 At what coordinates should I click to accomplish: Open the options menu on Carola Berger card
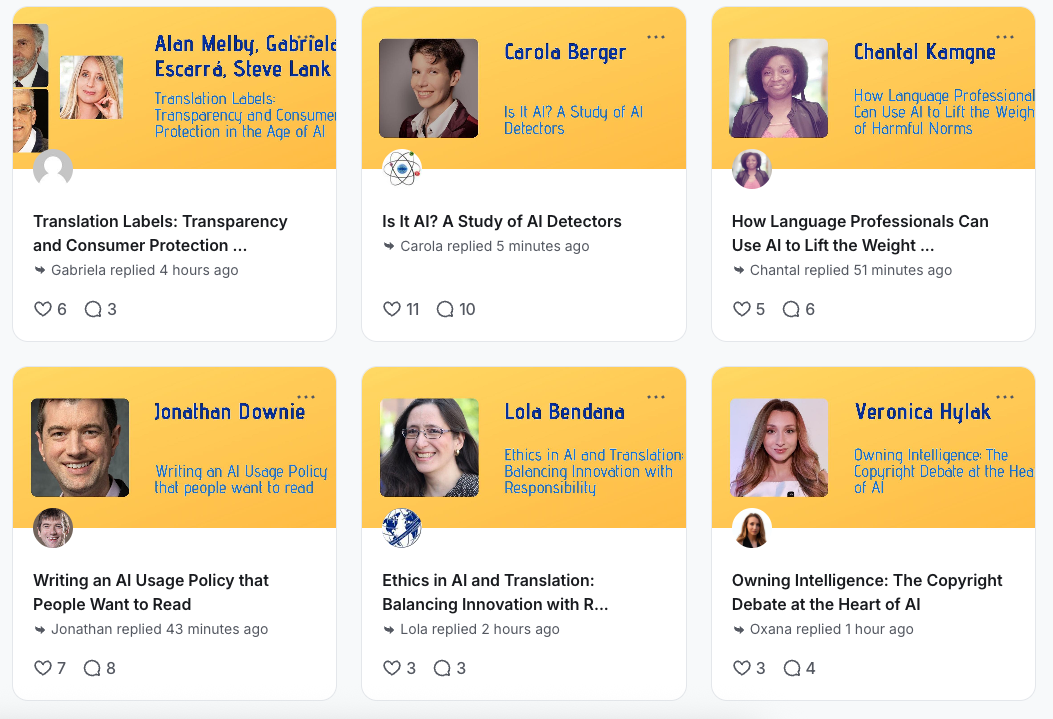(656, 37)
